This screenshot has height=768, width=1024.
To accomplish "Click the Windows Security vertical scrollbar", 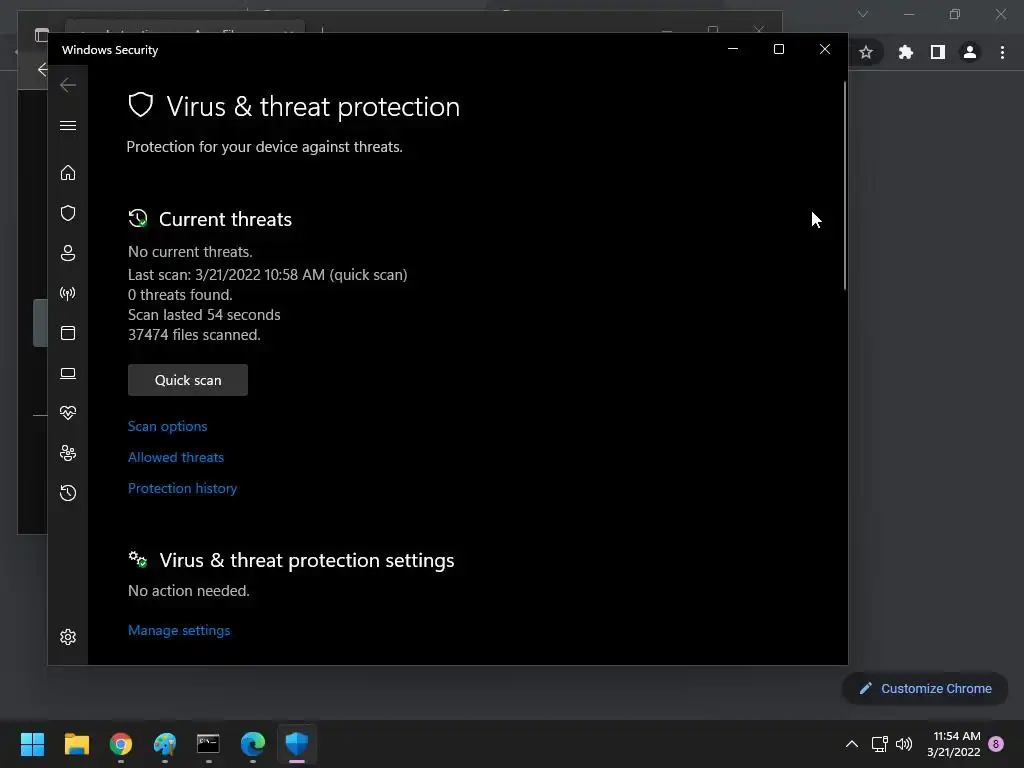I will click(x=844, y=185).
